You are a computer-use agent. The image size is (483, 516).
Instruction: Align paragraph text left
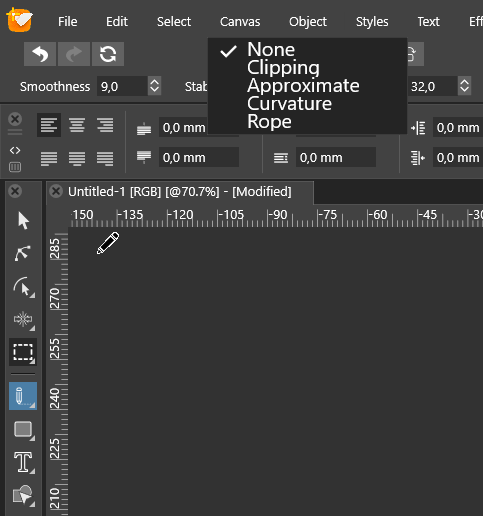point(49,125)
